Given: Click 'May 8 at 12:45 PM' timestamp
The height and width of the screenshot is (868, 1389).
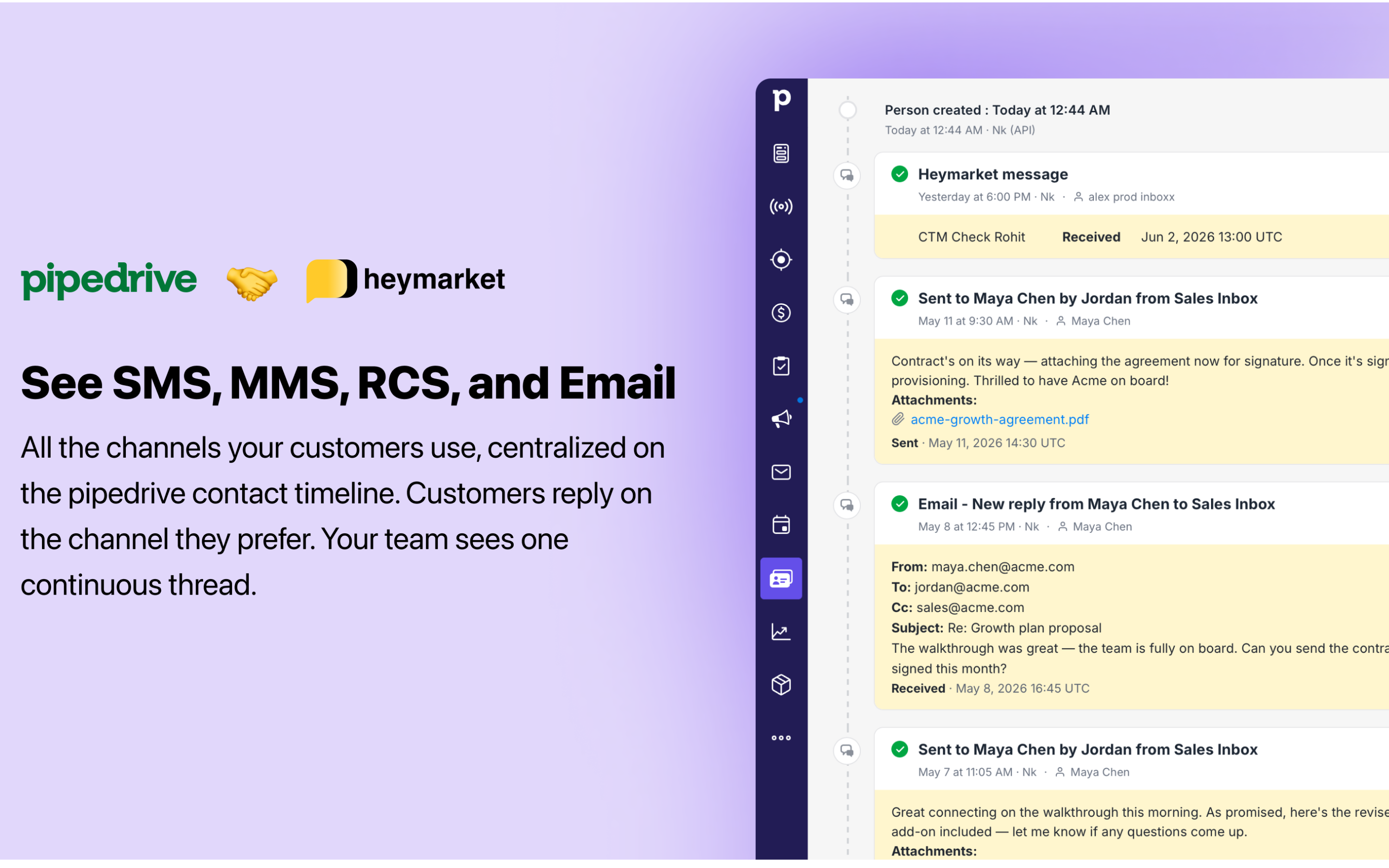Looking at the screenshot, I should [966, 527].
